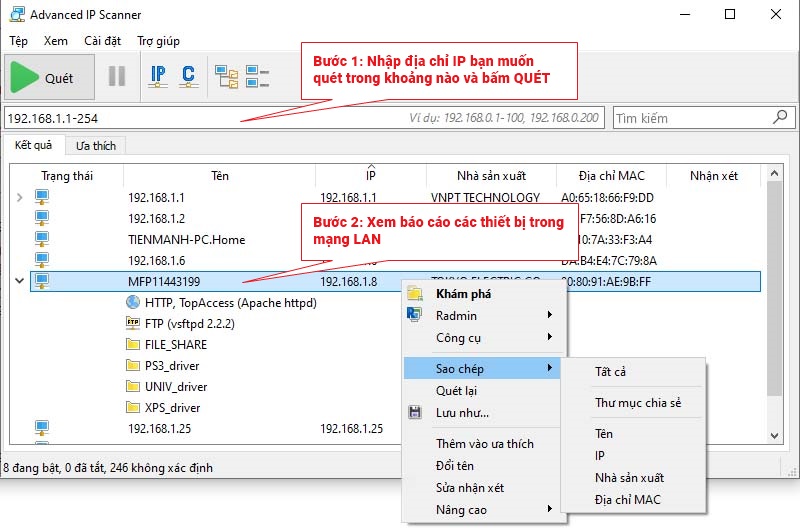Click the XPS_driver folder icon
Viewport: 800px width, 530px height.
(x=133, y=407)
